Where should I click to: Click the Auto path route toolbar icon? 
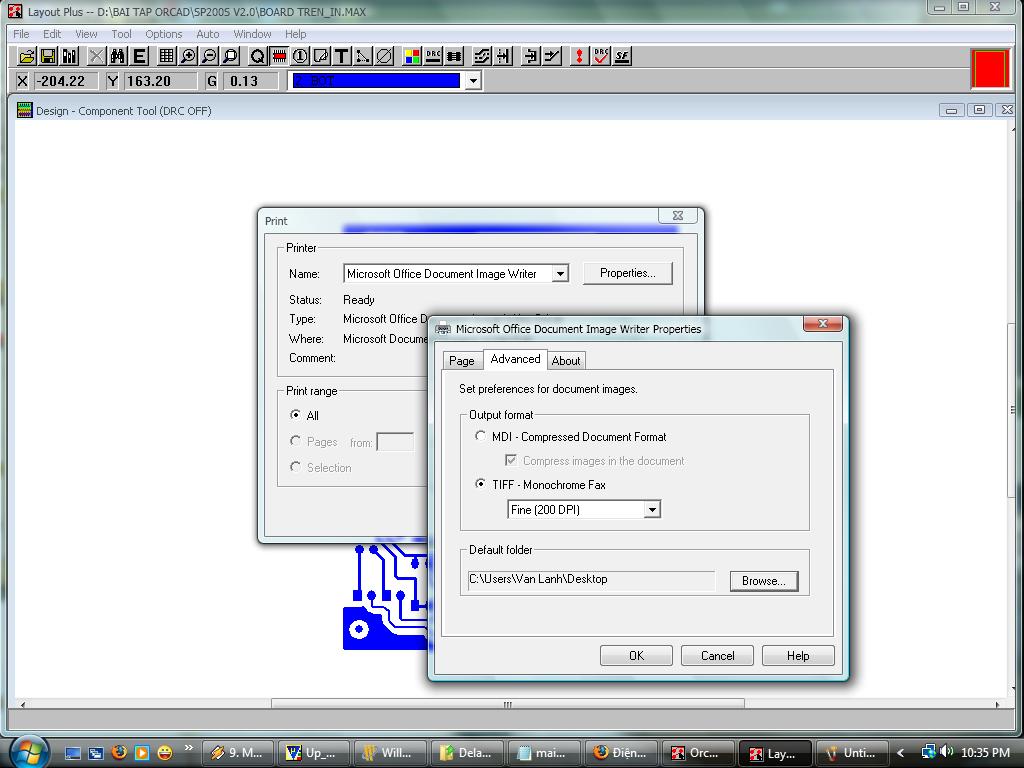pyautogui.click(x=481, y=56)
